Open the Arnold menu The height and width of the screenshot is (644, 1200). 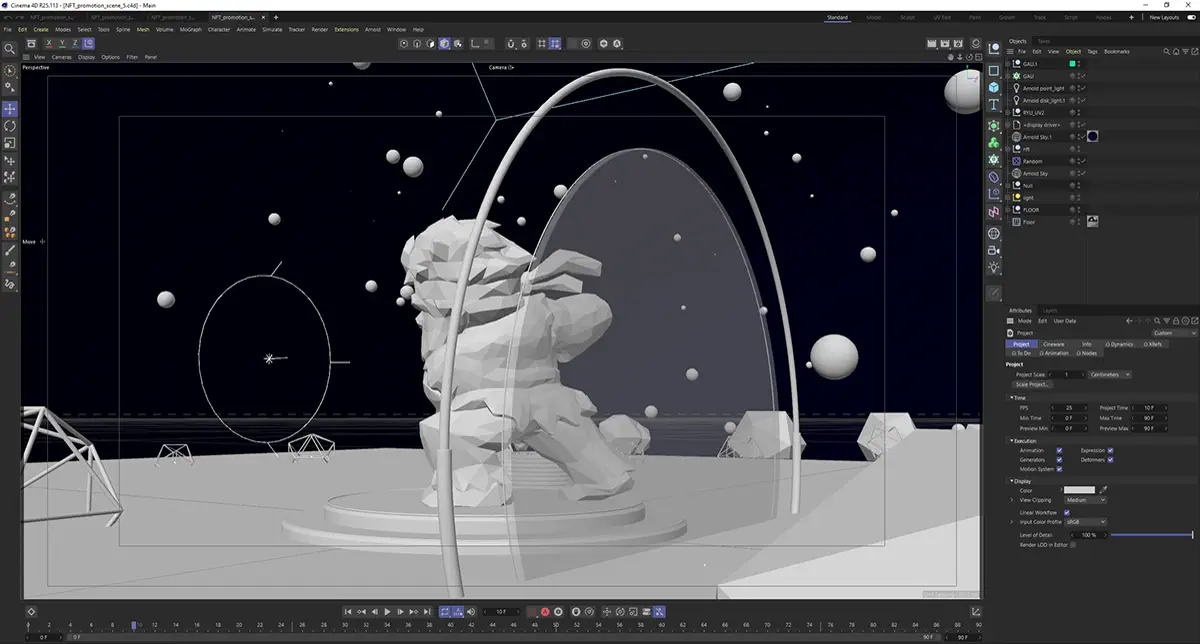[x=372, y=29]
